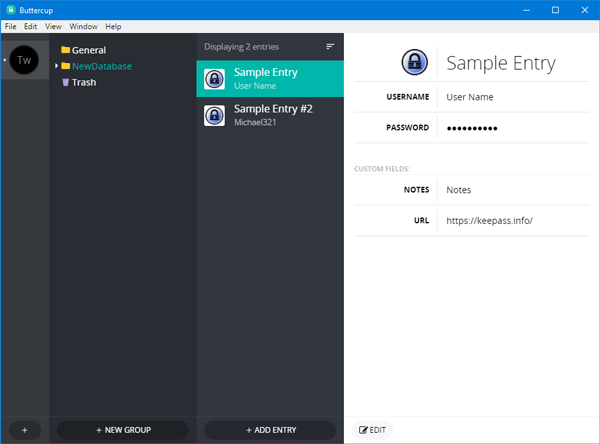The width and height of the screenshot is (600, 444).
Task: Click the EDIT button
Action: pos(372,430)
